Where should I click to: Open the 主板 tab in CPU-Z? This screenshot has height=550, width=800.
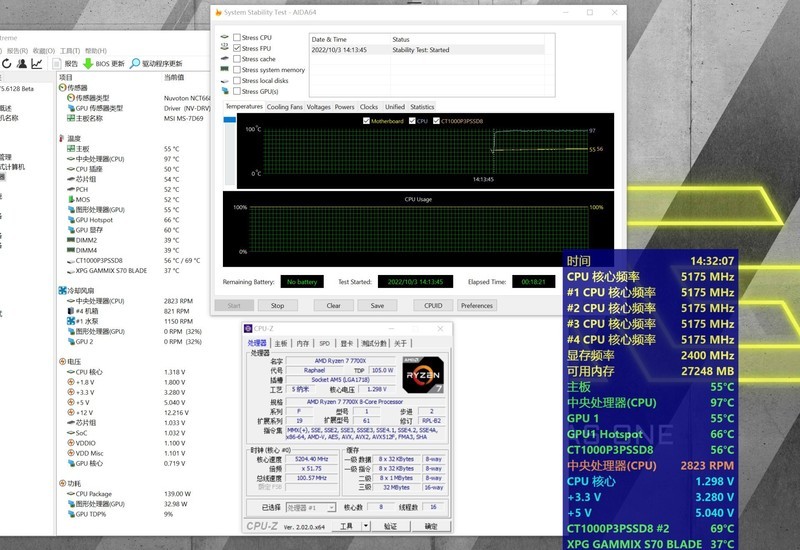[x=281, y=343]
